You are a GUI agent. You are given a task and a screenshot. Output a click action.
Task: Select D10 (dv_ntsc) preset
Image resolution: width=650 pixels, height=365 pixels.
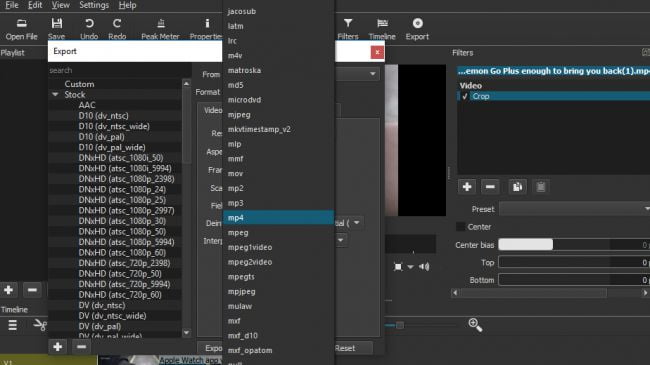coord(103,116)
